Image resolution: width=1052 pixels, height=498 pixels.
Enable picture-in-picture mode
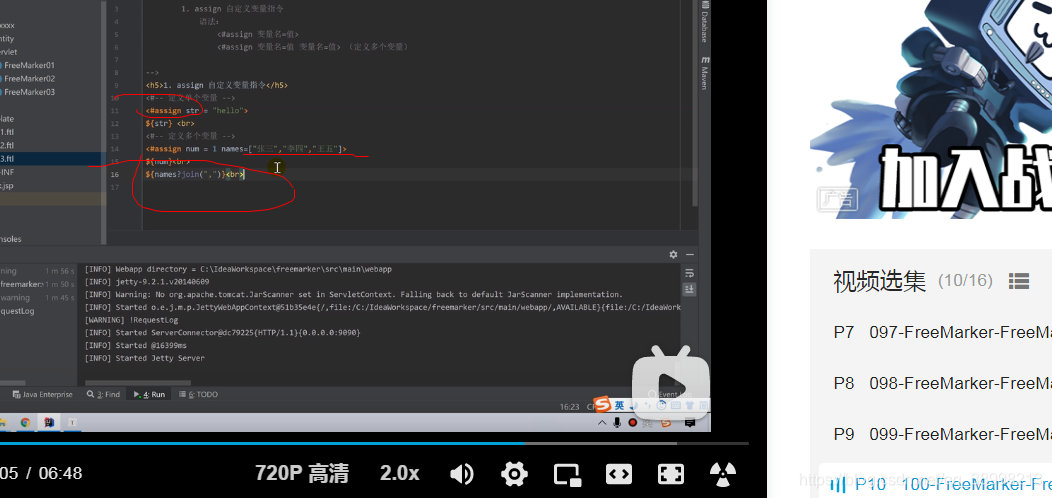pyautogui.click(x=567, y=474)
